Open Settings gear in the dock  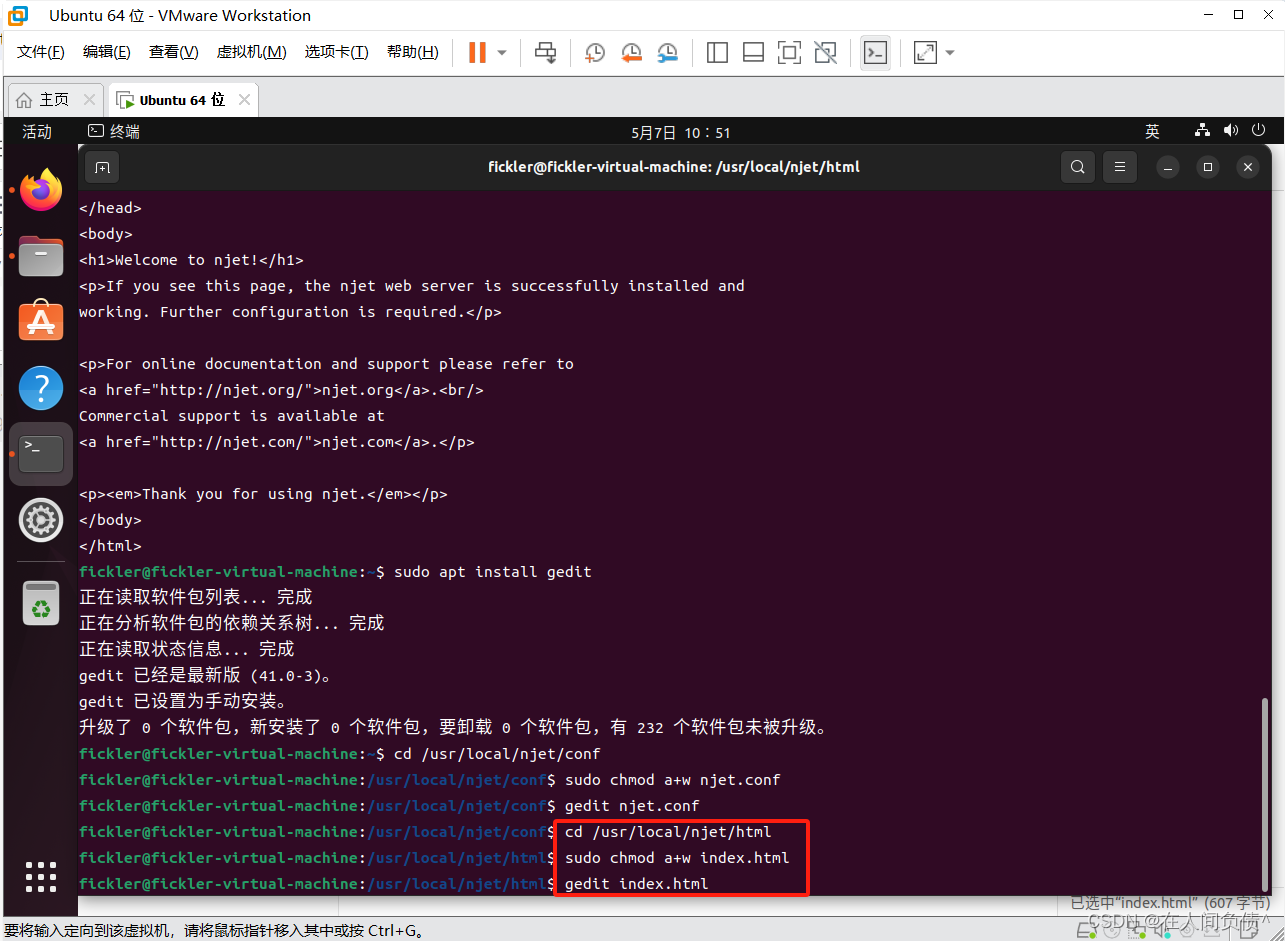(41, 520)
